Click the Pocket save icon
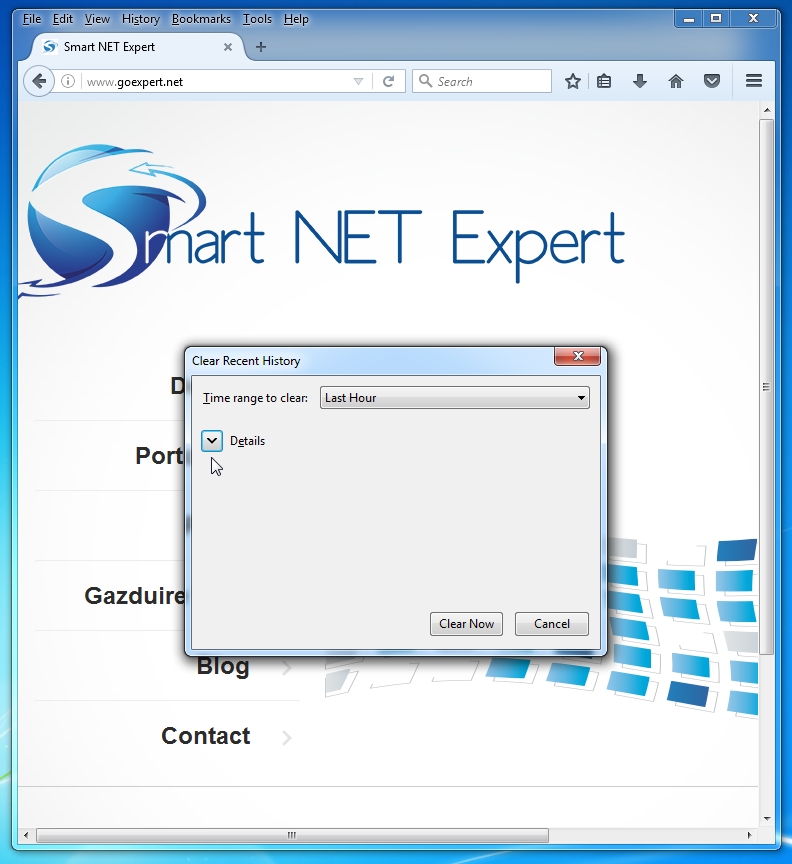792x864 pixels. click(712, 82)
